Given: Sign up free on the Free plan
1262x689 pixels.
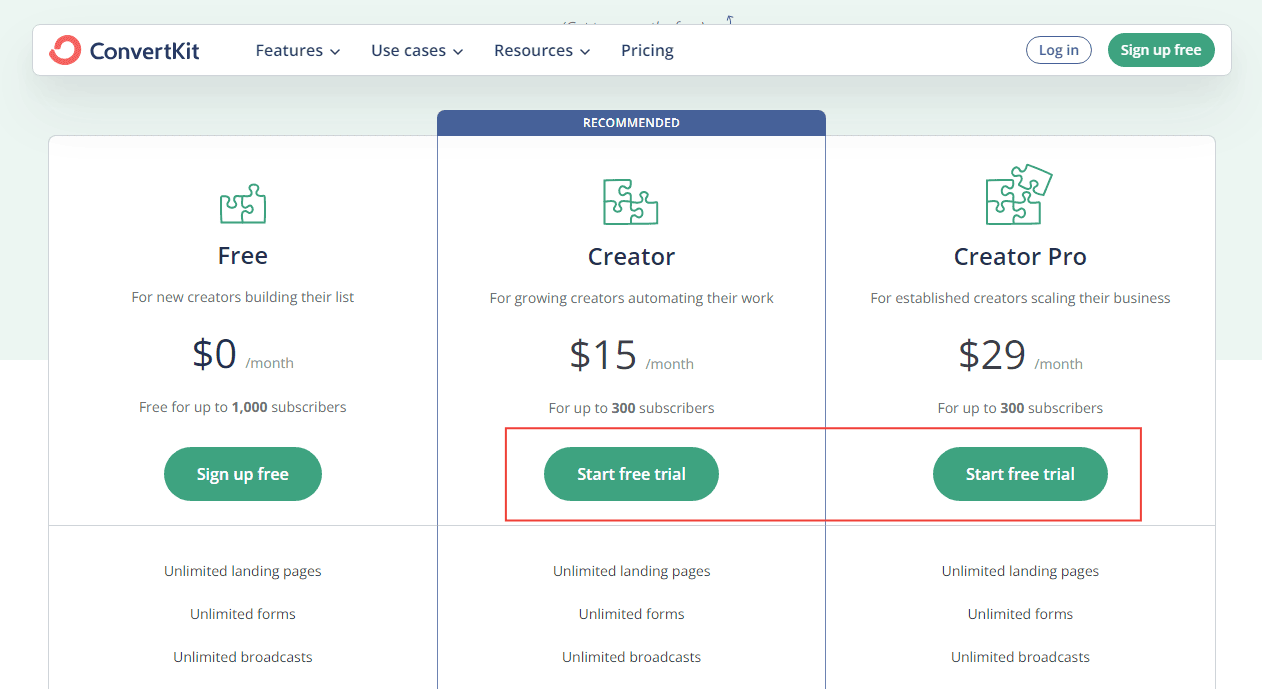Looking at the screenshot, I should (x=242, y=474).
